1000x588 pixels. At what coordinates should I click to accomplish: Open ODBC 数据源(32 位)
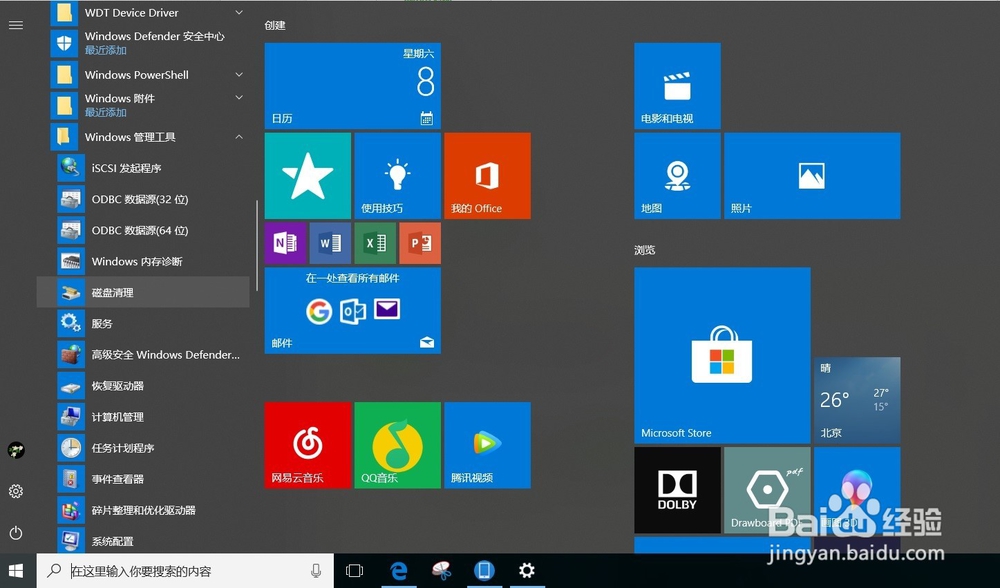click(x=148, y=199)
